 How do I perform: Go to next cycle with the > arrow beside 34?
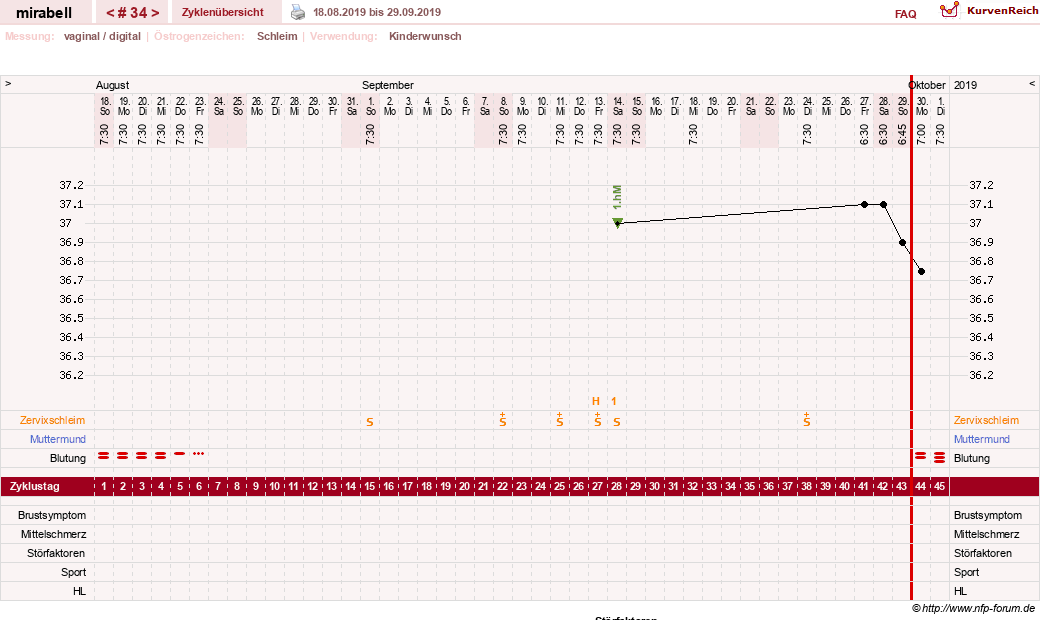[x=155, y=13]
